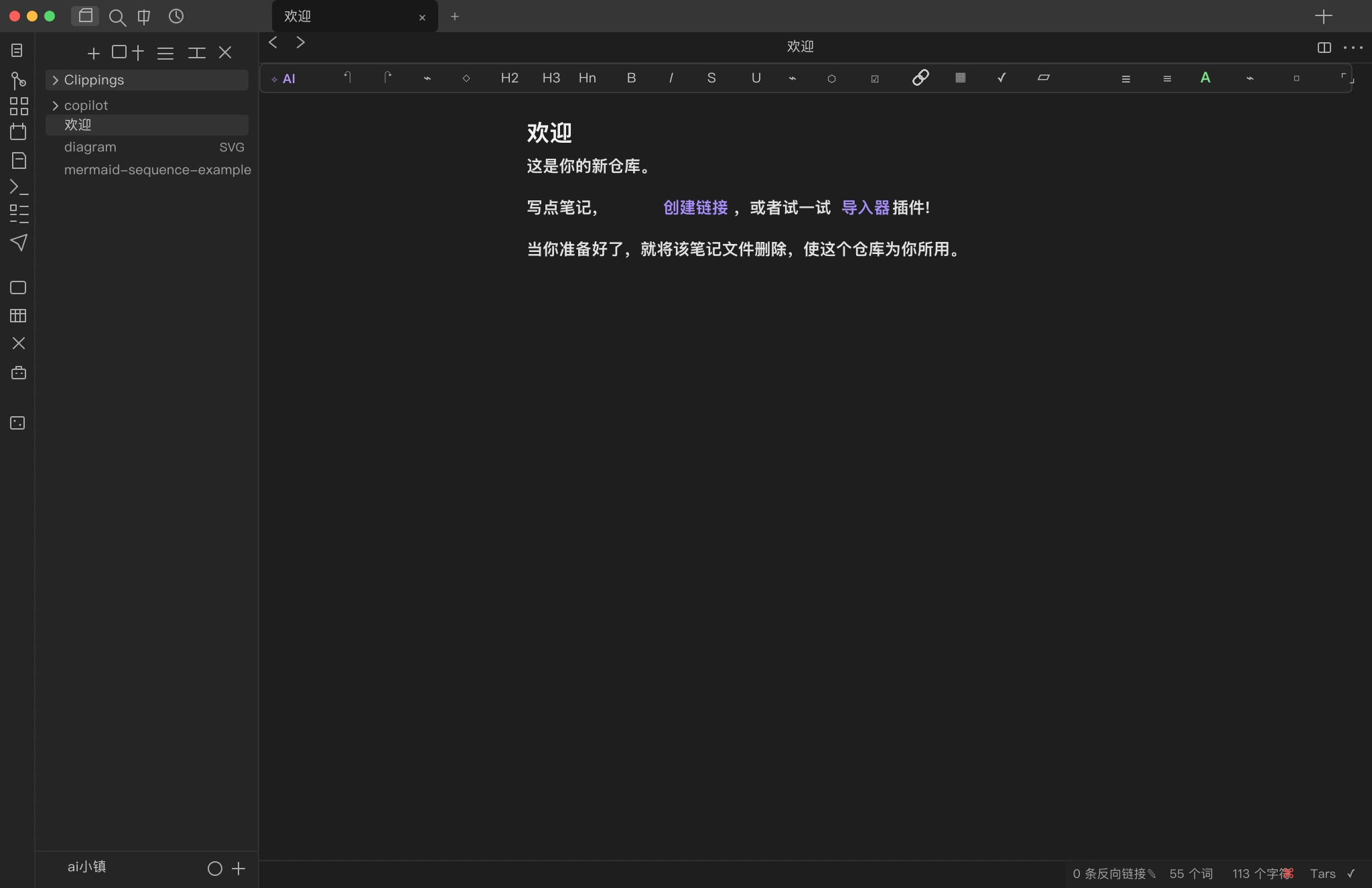
Task: Click the briefcase robot icon in the ribbon
Action: pos(19,373)
